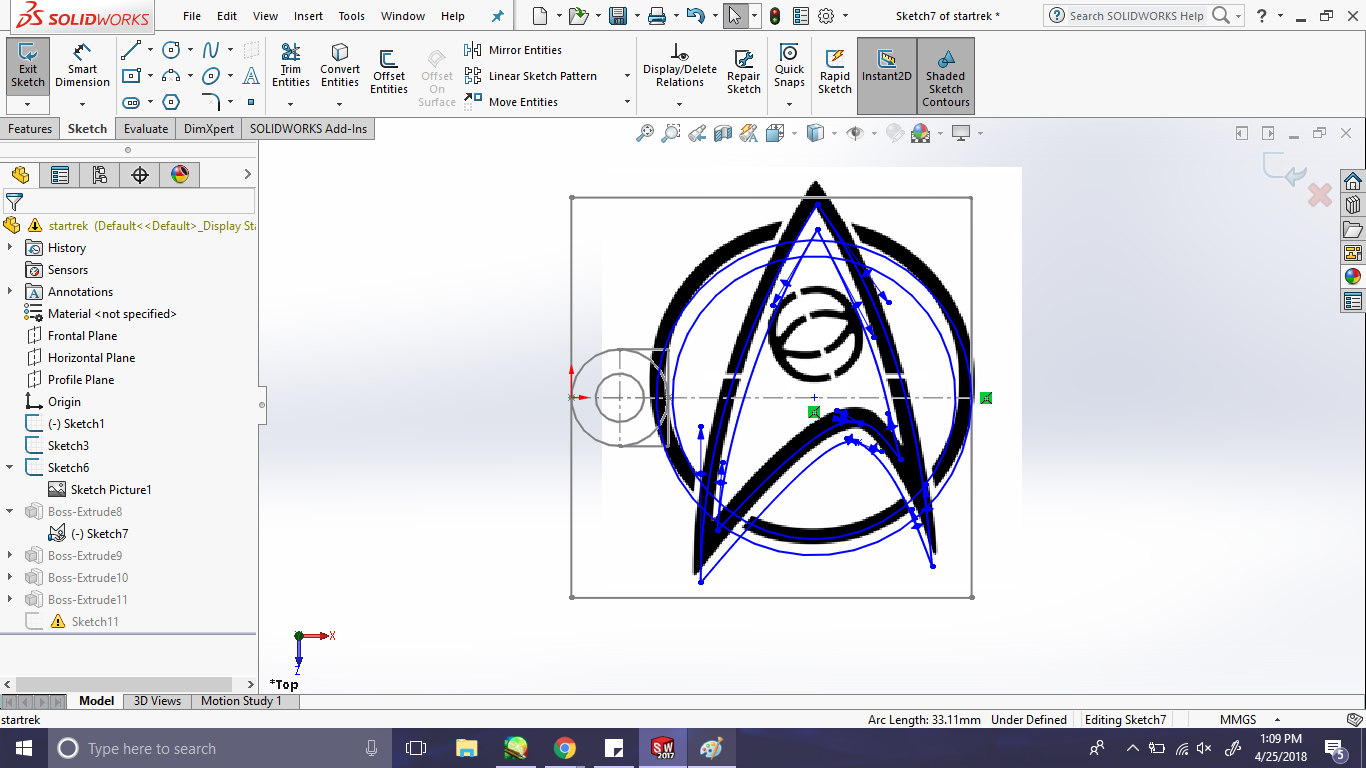Viewport: 1366px width, 768px height.
Task: Select the Corner Rectangle tool
Action: click(x=131, y=76)
